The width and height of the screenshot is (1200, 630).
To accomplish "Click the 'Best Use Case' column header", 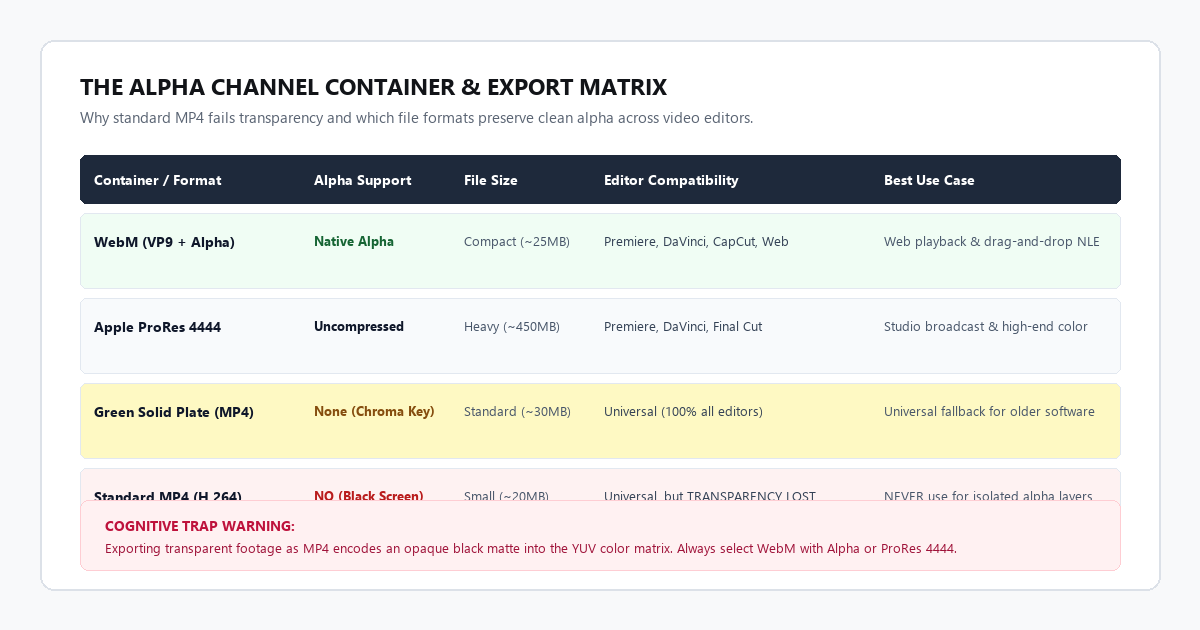I will pyautogui.click(x=929, y=180).
